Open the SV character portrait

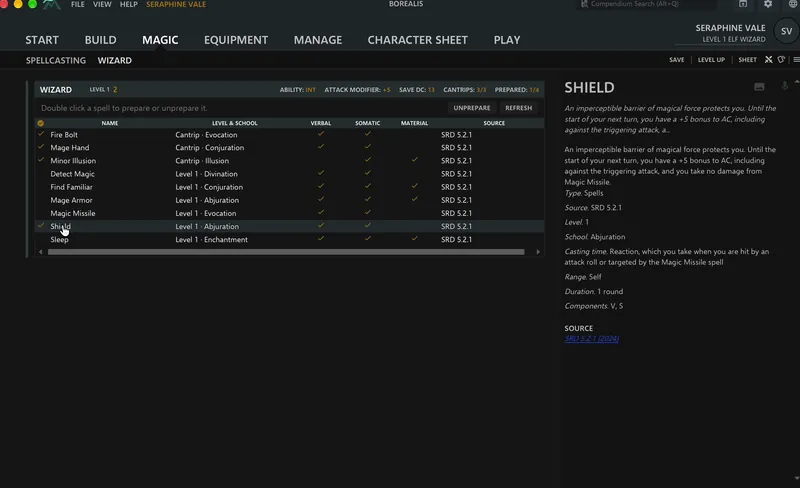[x=786, y=31]
